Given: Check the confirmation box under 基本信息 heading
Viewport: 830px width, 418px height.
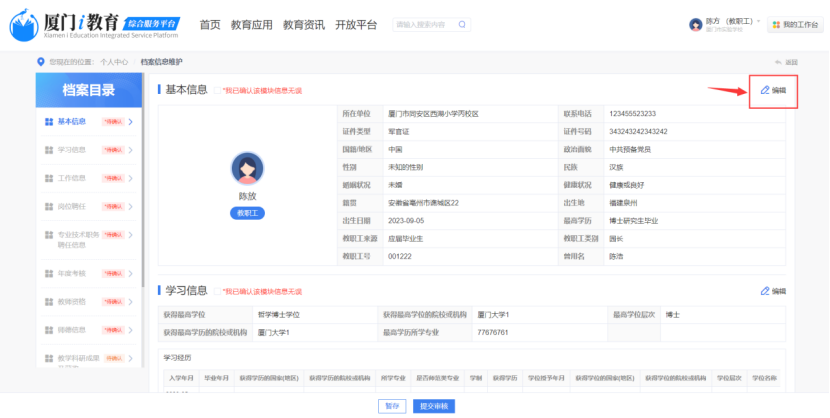Looking at the screenshot, I should [217, 91].
